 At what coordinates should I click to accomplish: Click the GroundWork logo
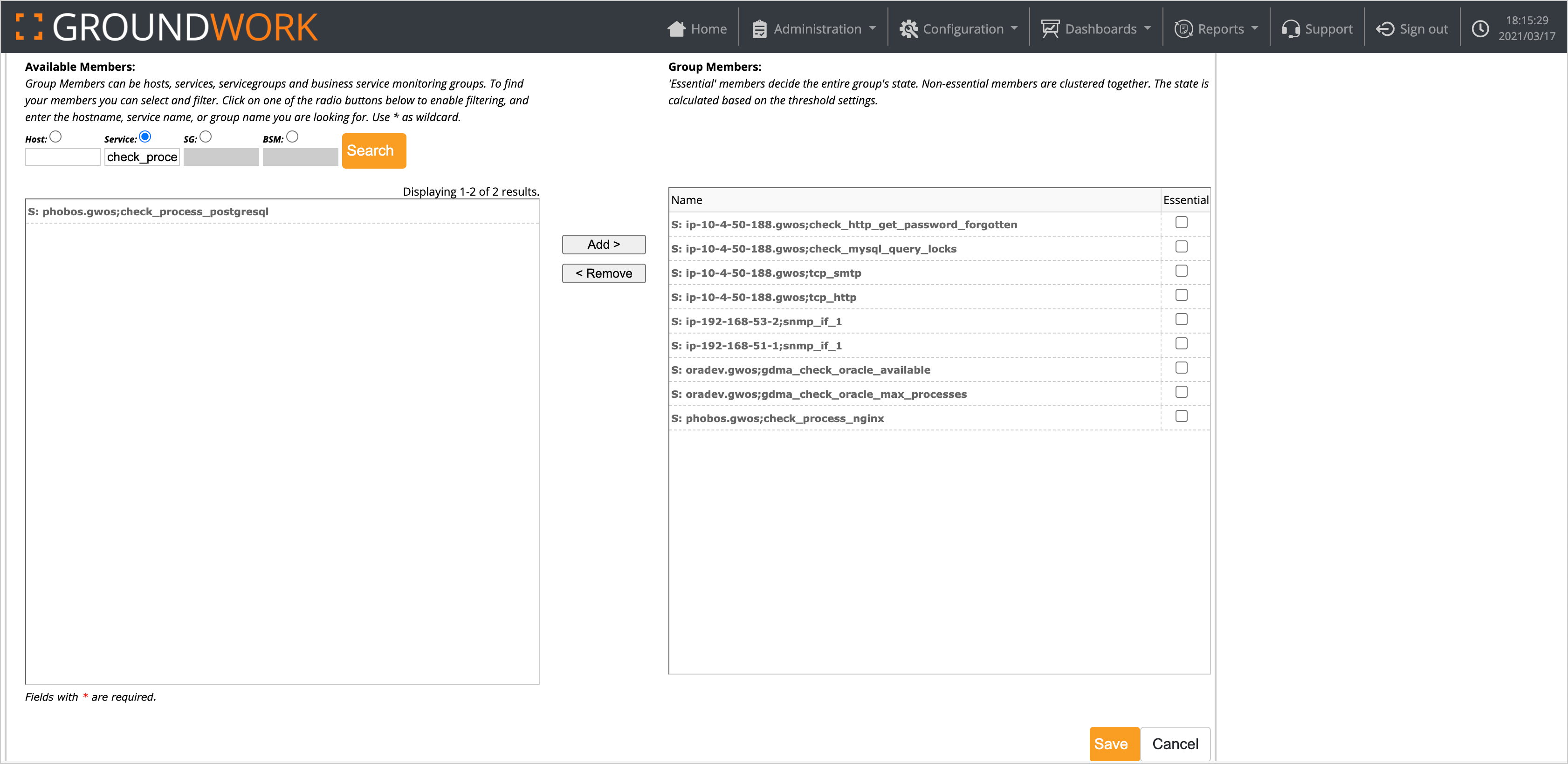tap(166, 27)
